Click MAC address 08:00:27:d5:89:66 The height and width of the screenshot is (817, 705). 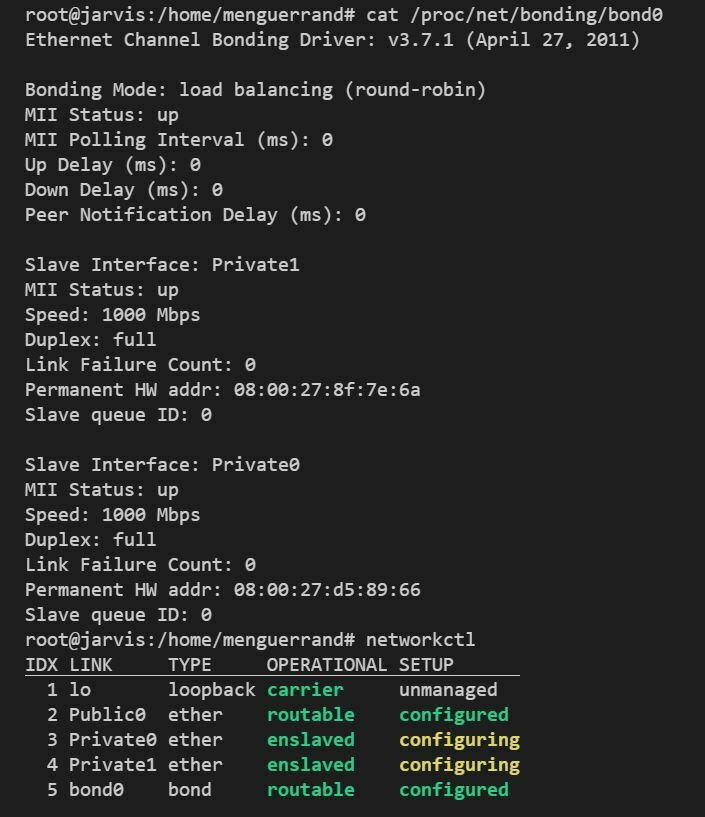click(x=327, y=590)
